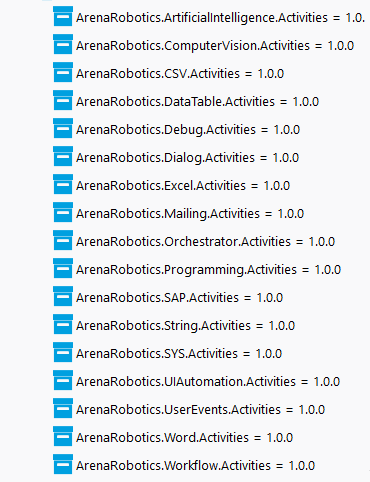The image size is (370, 482).
Task: Select ArenaRobotics.Workflow.Activities = 1.0.0 entry
Action: 195,466
